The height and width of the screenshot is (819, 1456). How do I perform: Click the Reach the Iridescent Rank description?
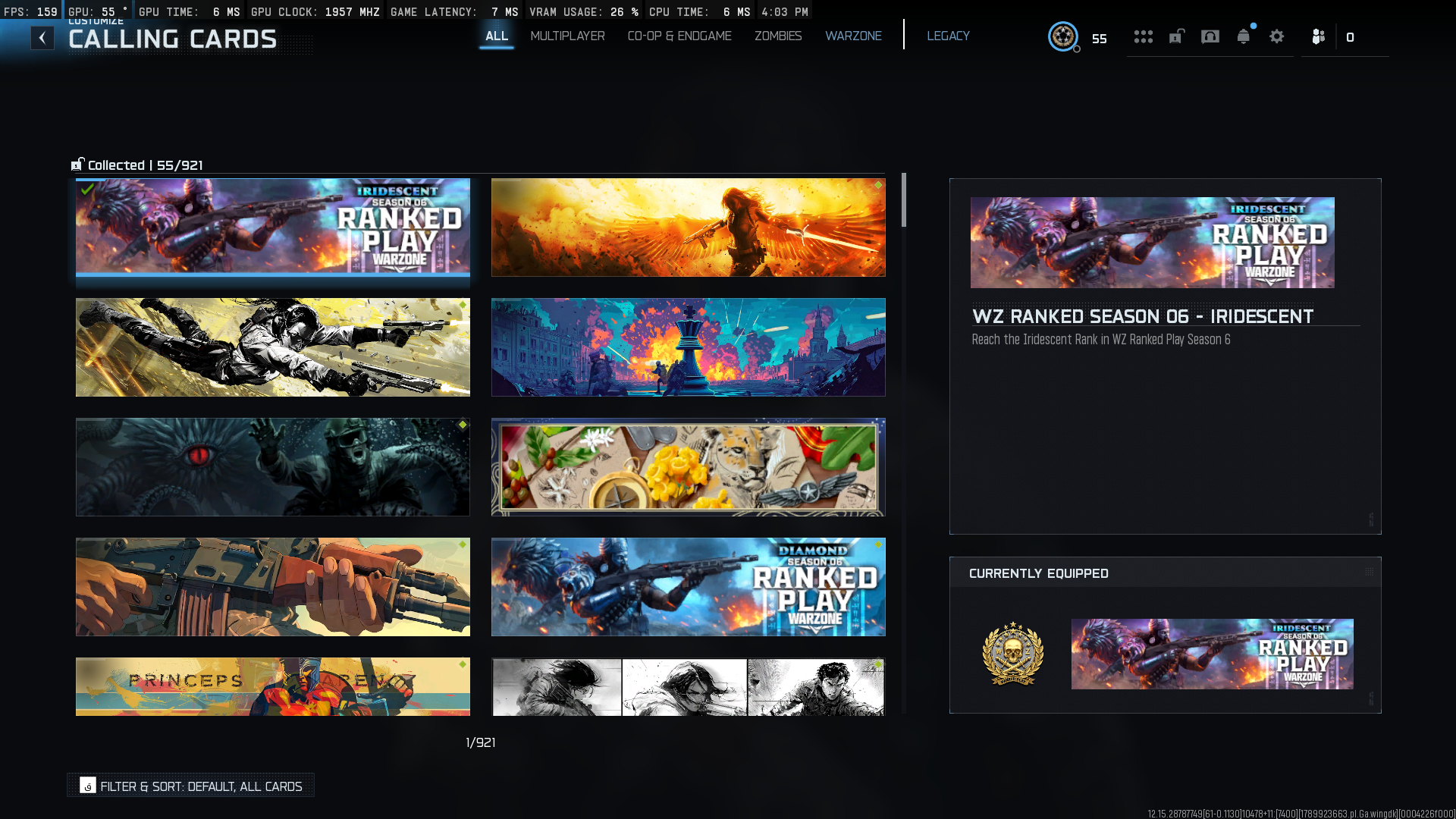coord(1101,340)
